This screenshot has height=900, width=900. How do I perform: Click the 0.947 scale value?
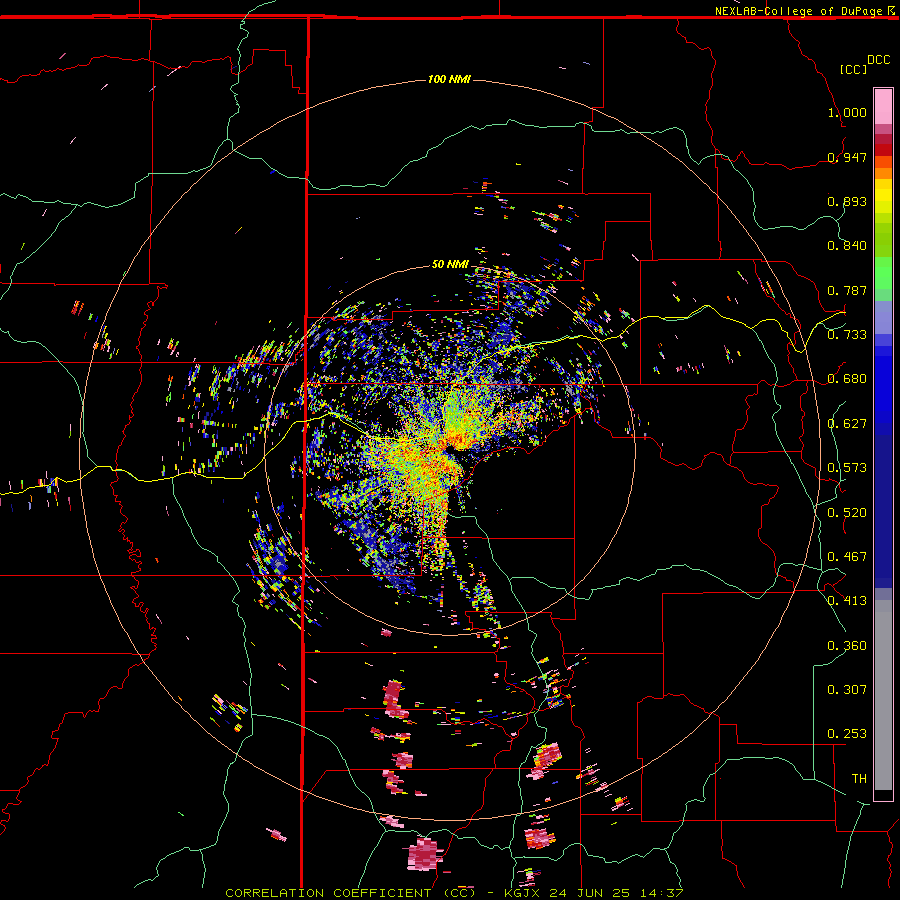[847, 157]
